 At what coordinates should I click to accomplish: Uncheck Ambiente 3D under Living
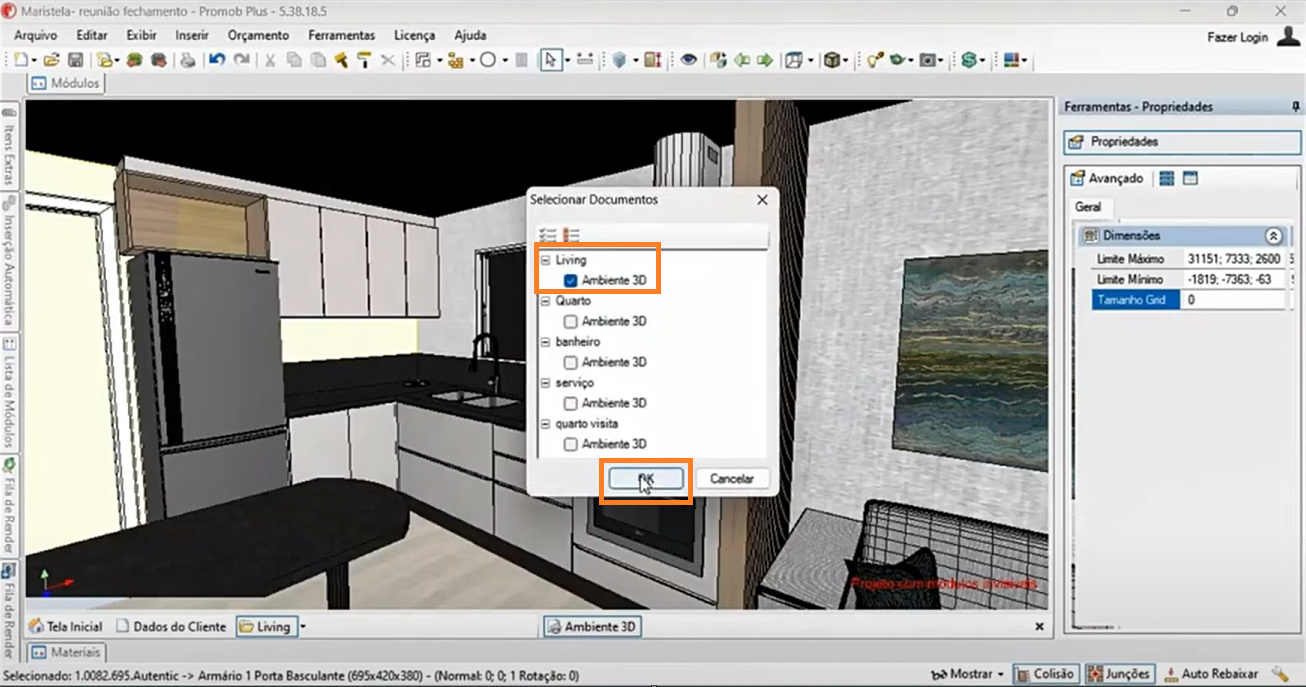(x=570, y=281)
